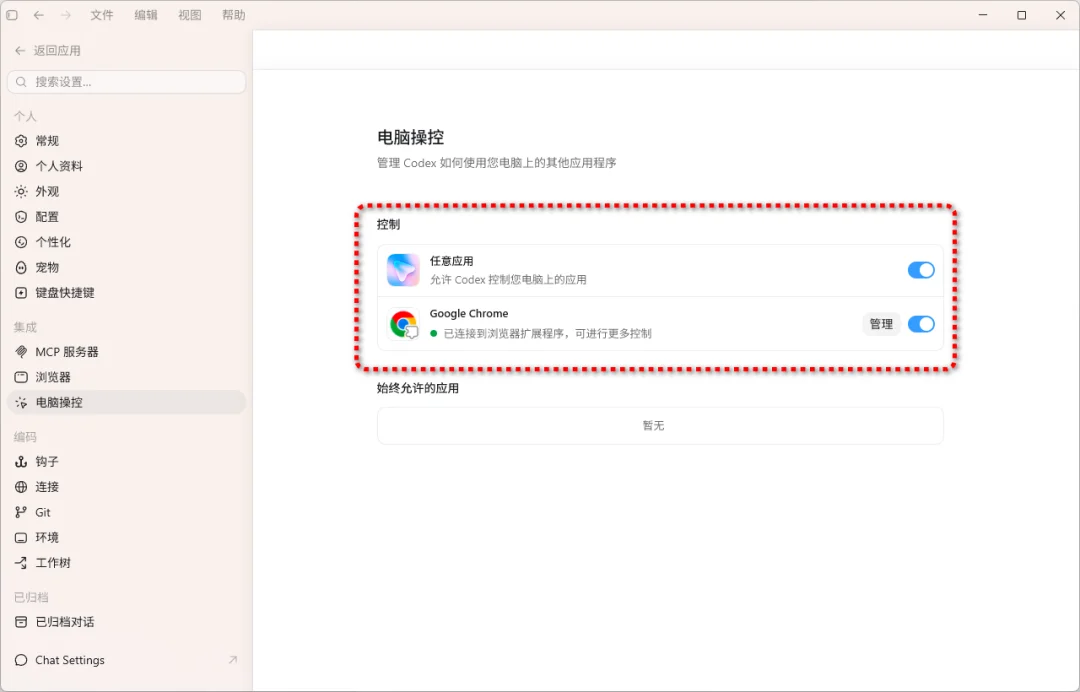Screen dimensions: 1080x692
Task: Open 个人资料 settings label
Action: coord(59,166)
